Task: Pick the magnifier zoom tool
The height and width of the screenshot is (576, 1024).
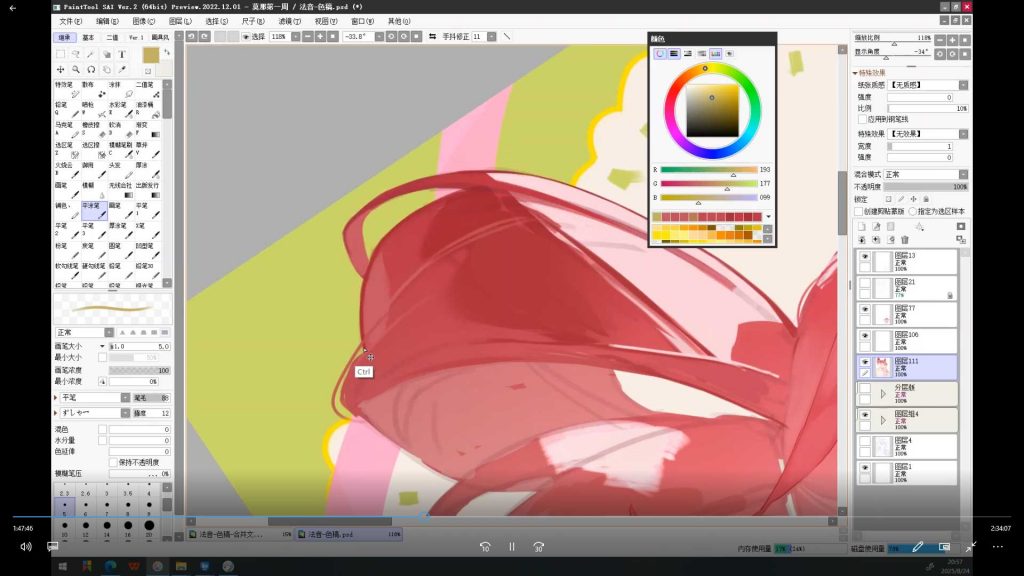Action: [x=76, y=70]
